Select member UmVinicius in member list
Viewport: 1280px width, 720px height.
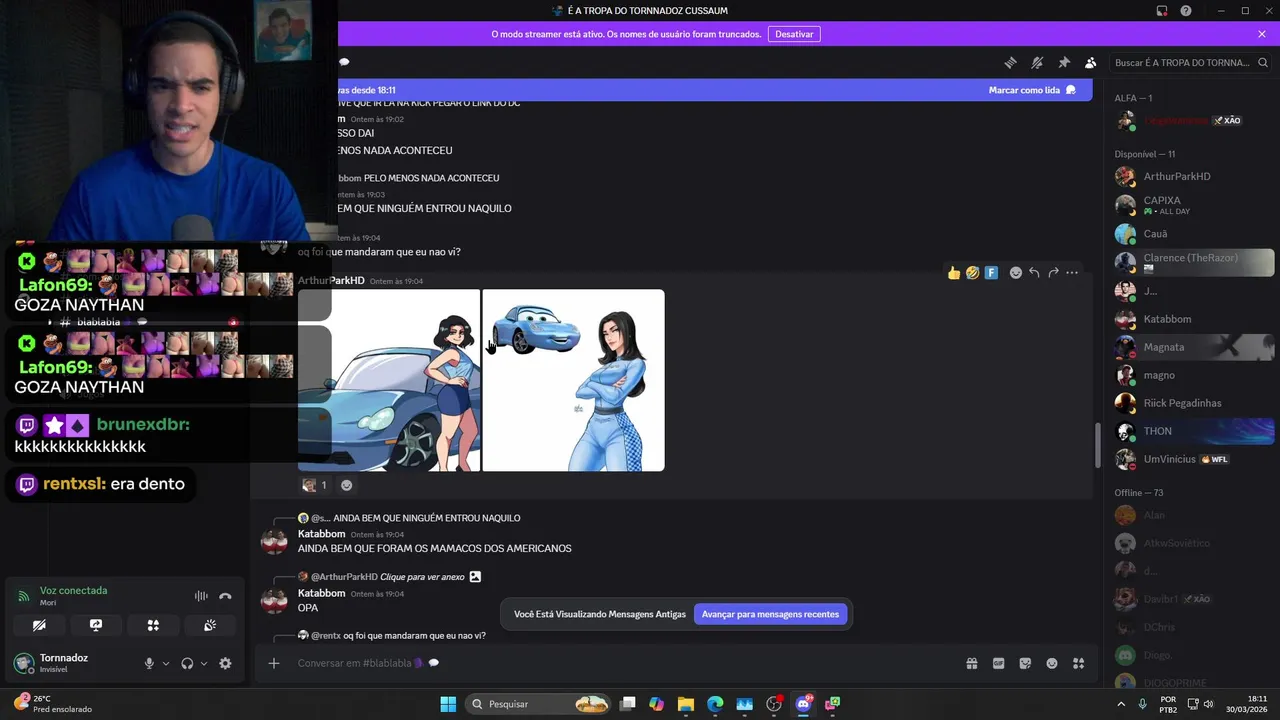point(1192,459)
